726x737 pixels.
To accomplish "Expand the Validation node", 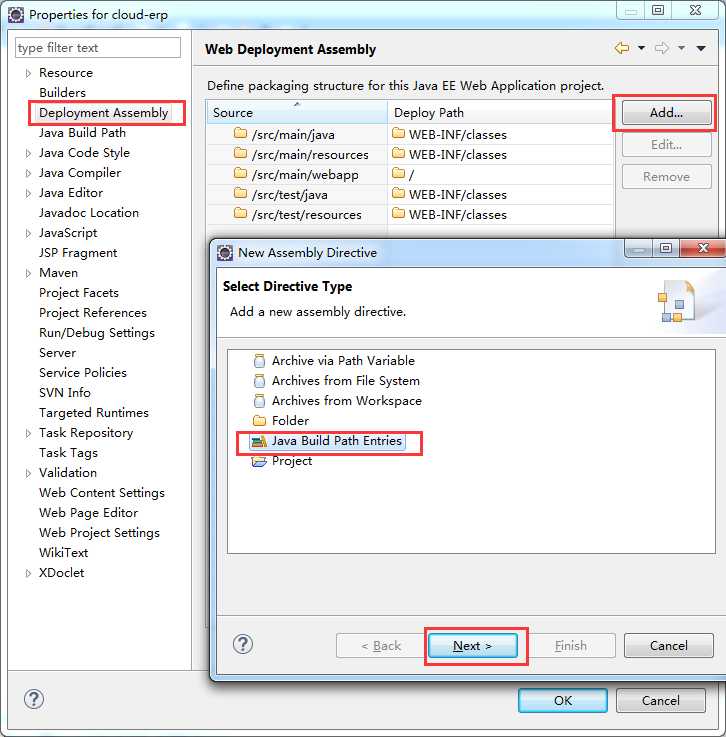I will [x=28, y=473].
